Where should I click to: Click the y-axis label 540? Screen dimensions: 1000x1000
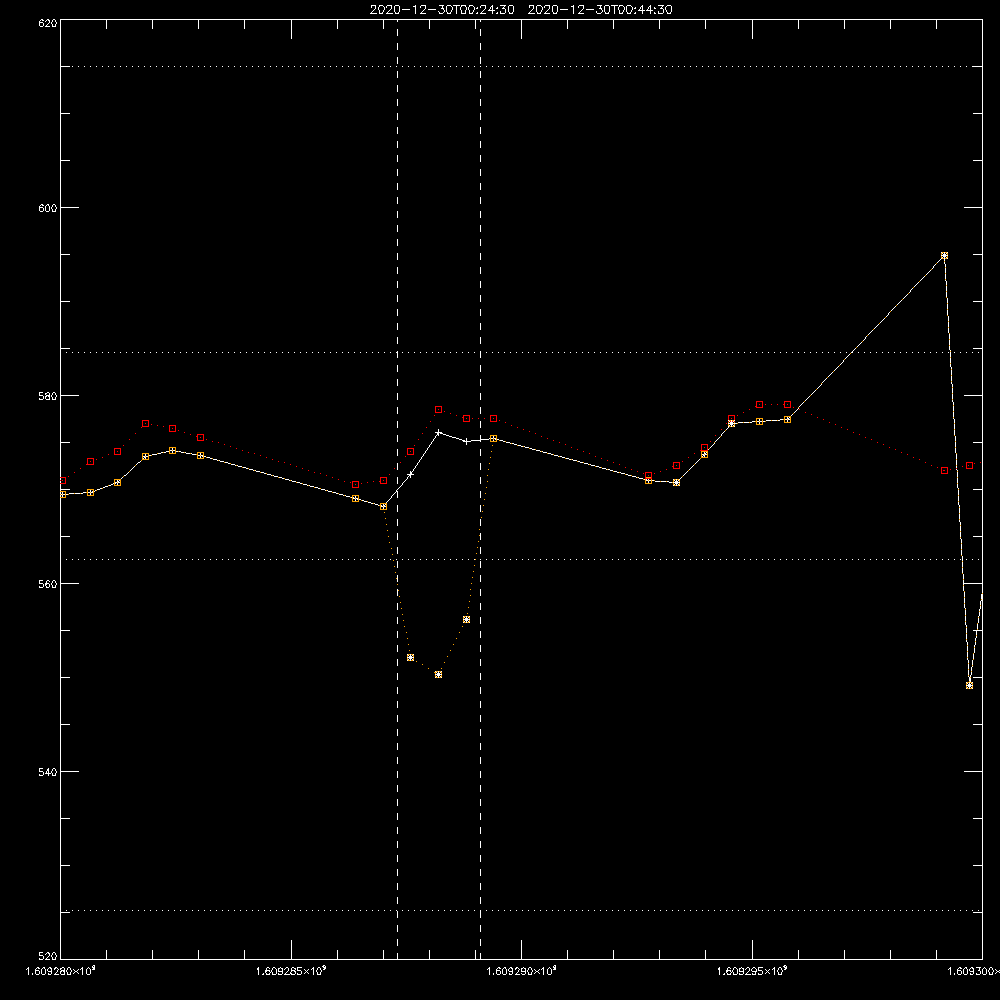[x=48, y=772]
